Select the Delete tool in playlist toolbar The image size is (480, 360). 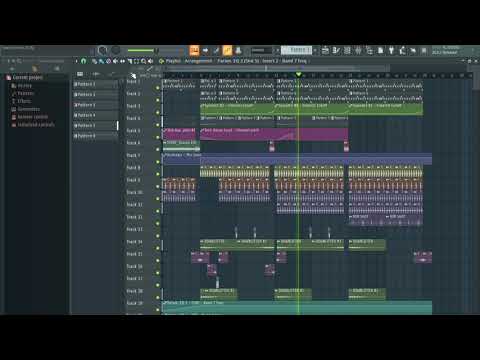pos(108,61)
